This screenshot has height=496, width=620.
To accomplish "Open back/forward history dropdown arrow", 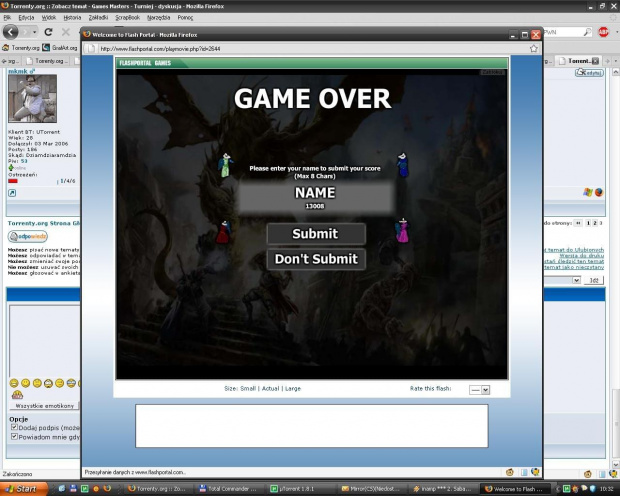I will point(35,32).
